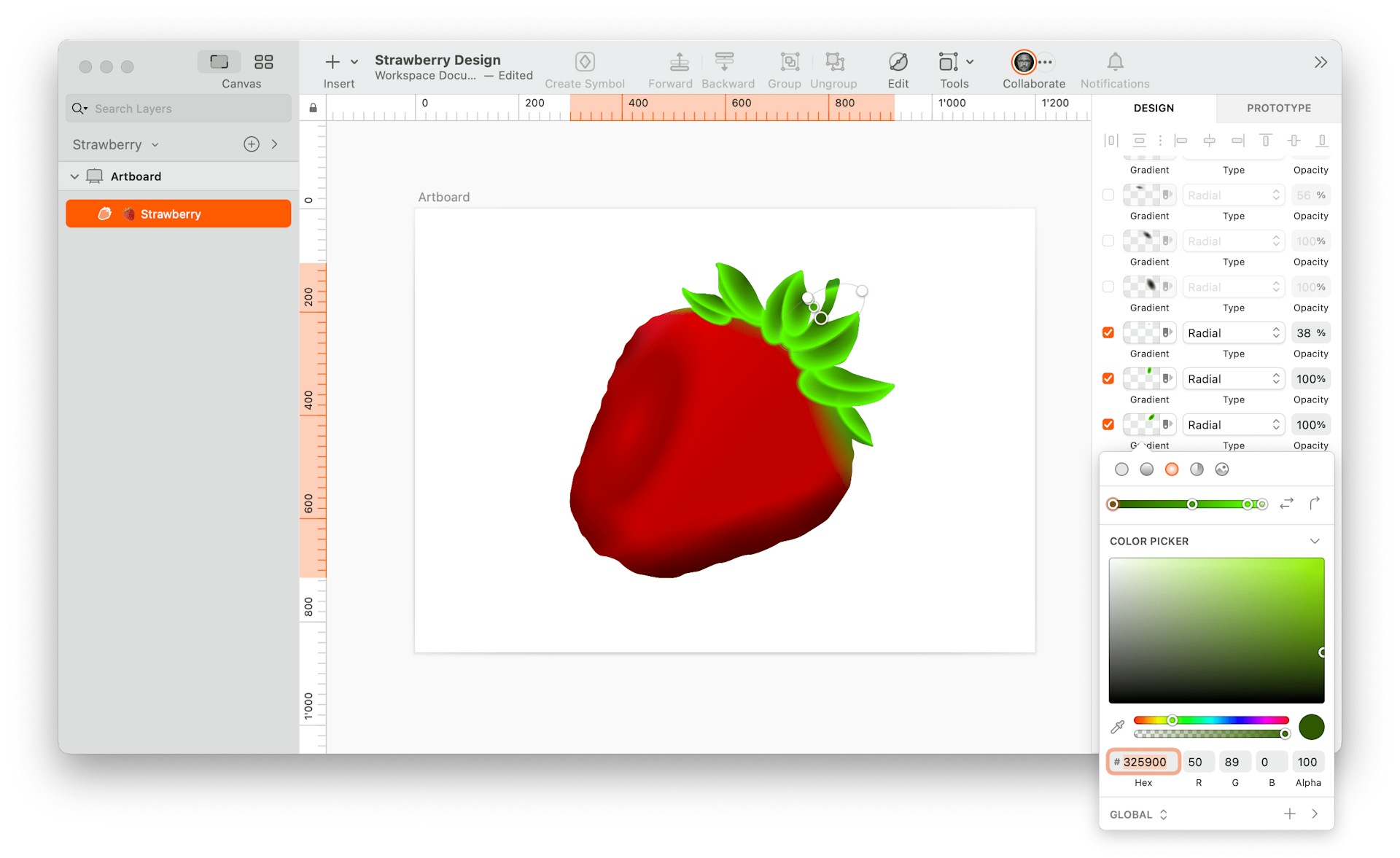The height and width of the screenshot is (858, 1400).
Task: Select the image fill type icon
Action: point(1224,469)
